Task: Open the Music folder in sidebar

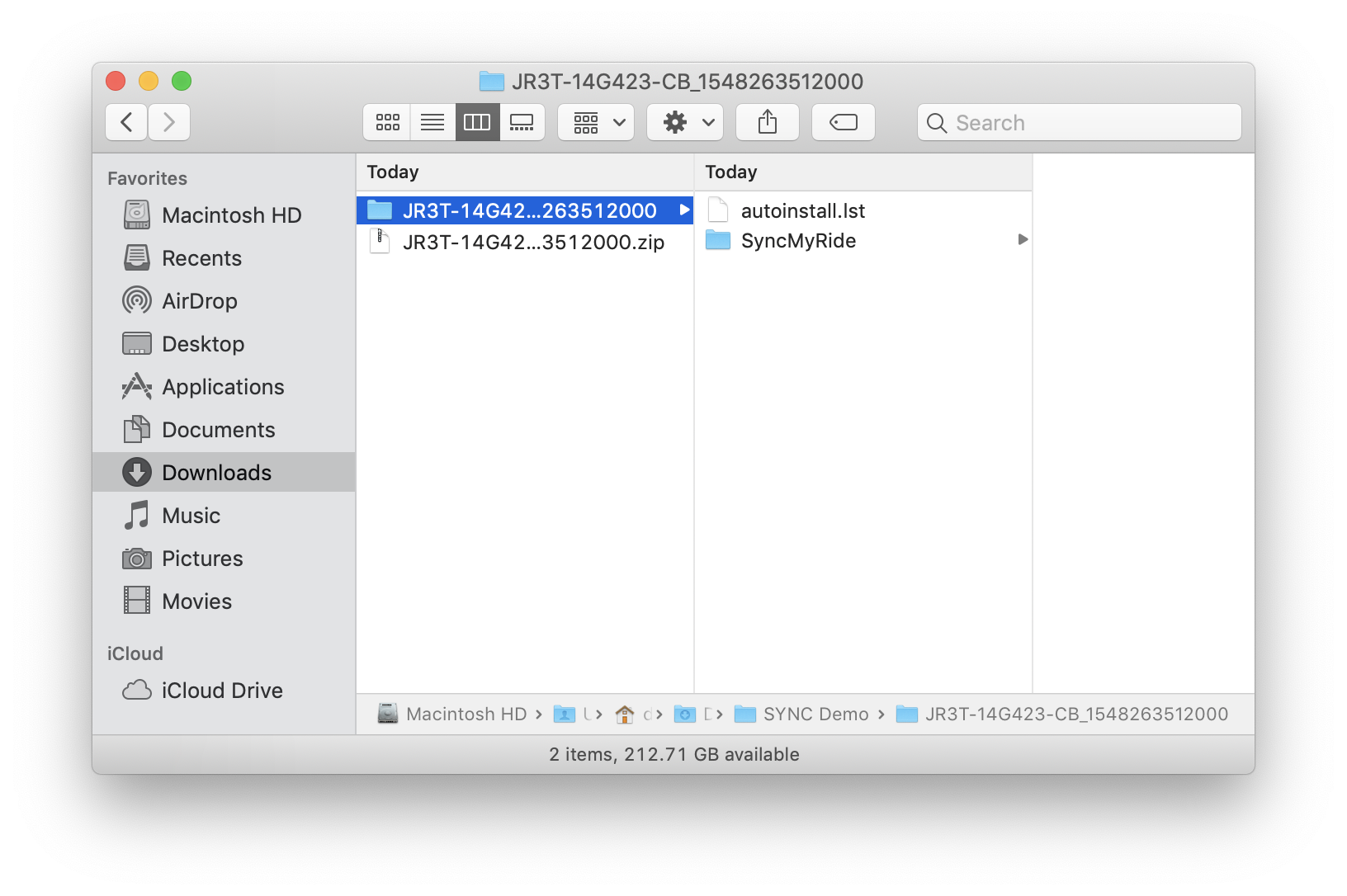Action: pos(191,515)
